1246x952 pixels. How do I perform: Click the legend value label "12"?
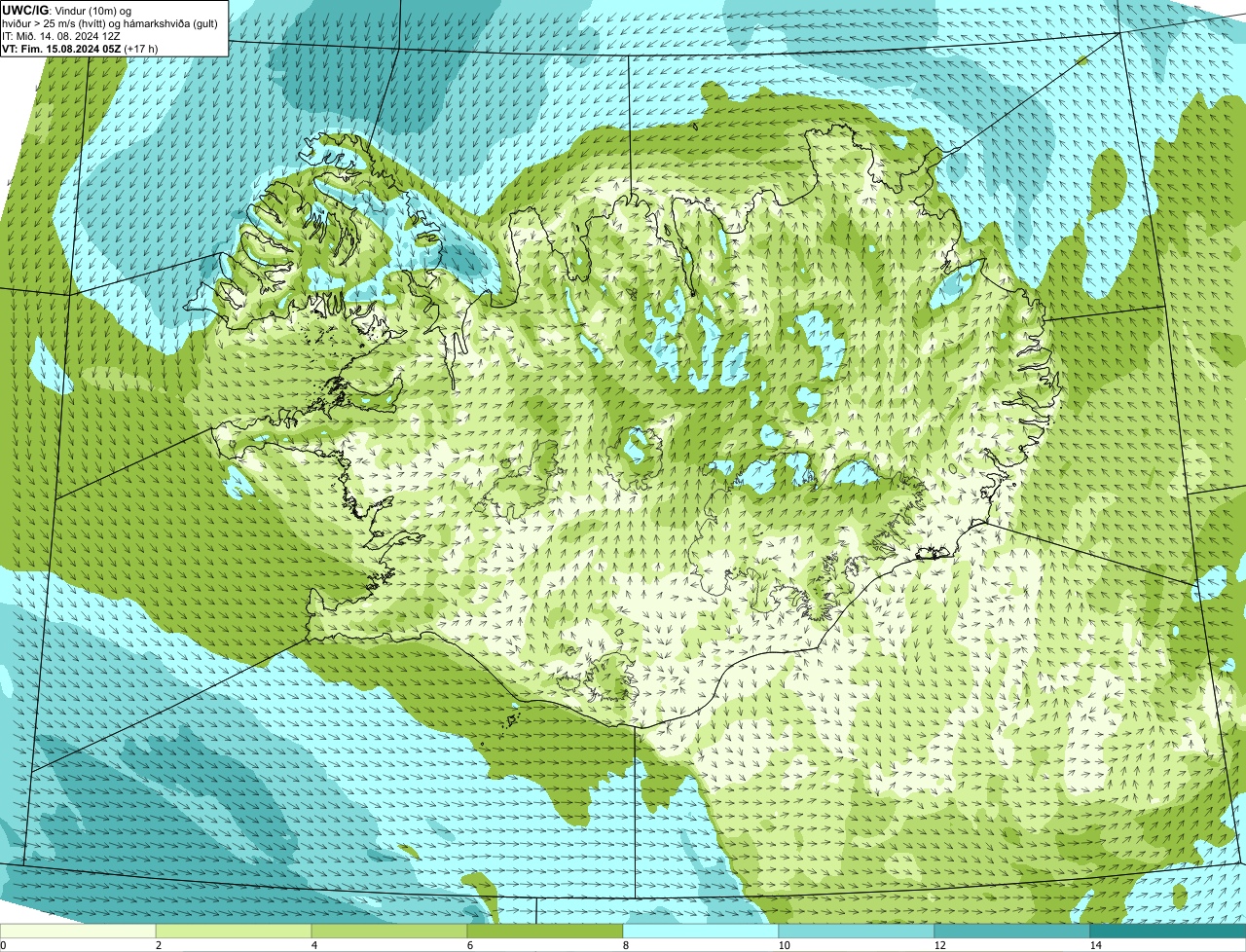[939, 945]
